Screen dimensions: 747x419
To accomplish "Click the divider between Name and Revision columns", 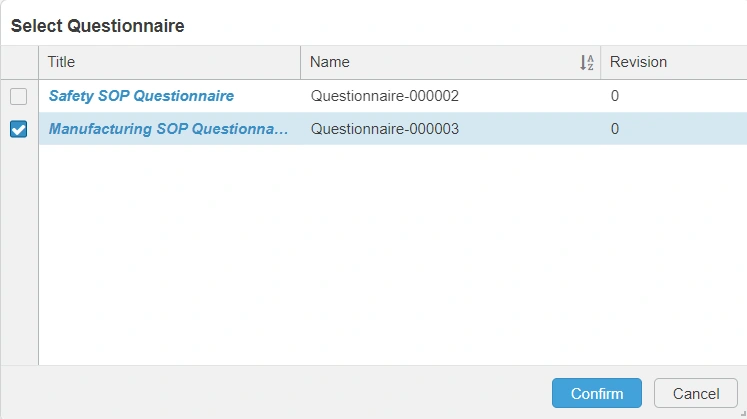I will [x=601, y=62].
